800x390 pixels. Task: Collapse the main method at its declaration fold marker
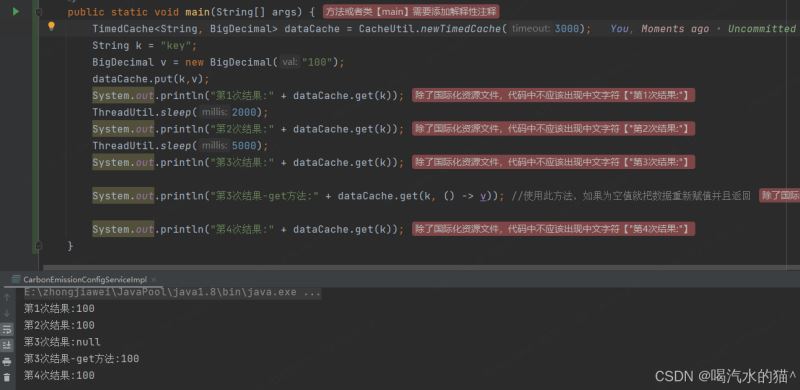click(38, 12)
